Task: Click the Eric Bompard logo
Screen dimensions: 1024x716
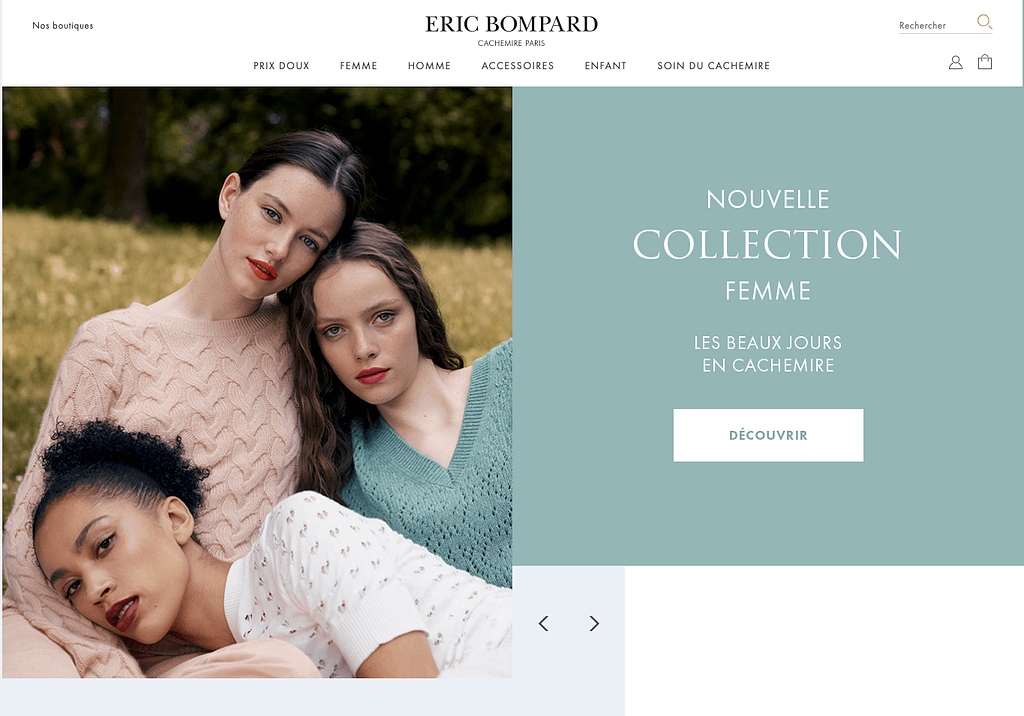Action: pos(511,24)
